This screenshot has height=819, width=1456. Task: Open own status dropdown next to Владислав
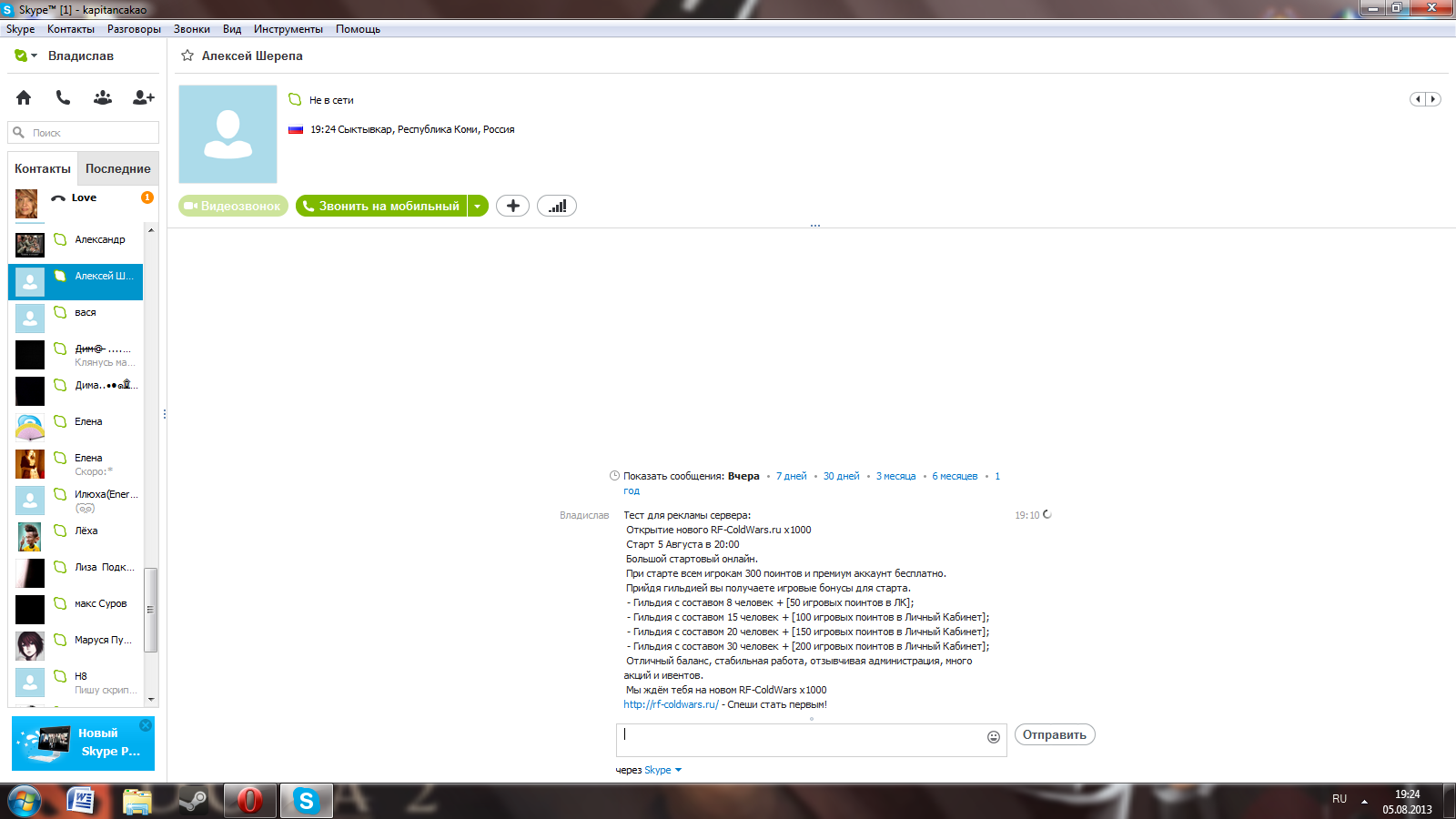tap(25, 56)
